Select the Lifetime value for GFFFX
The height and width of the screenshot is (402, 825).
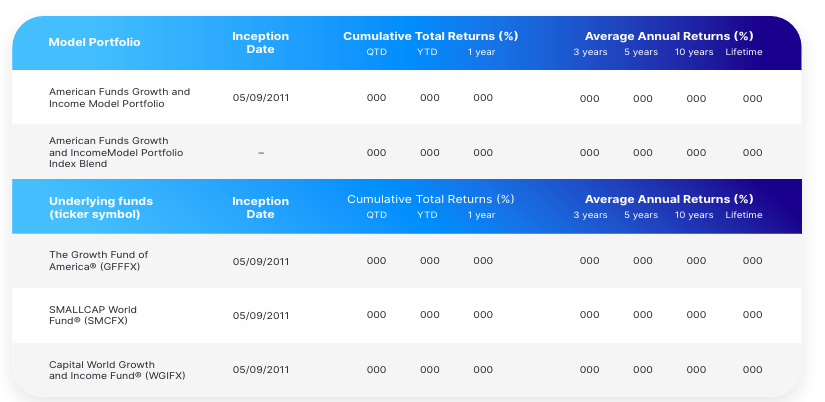tap(752, 261)
